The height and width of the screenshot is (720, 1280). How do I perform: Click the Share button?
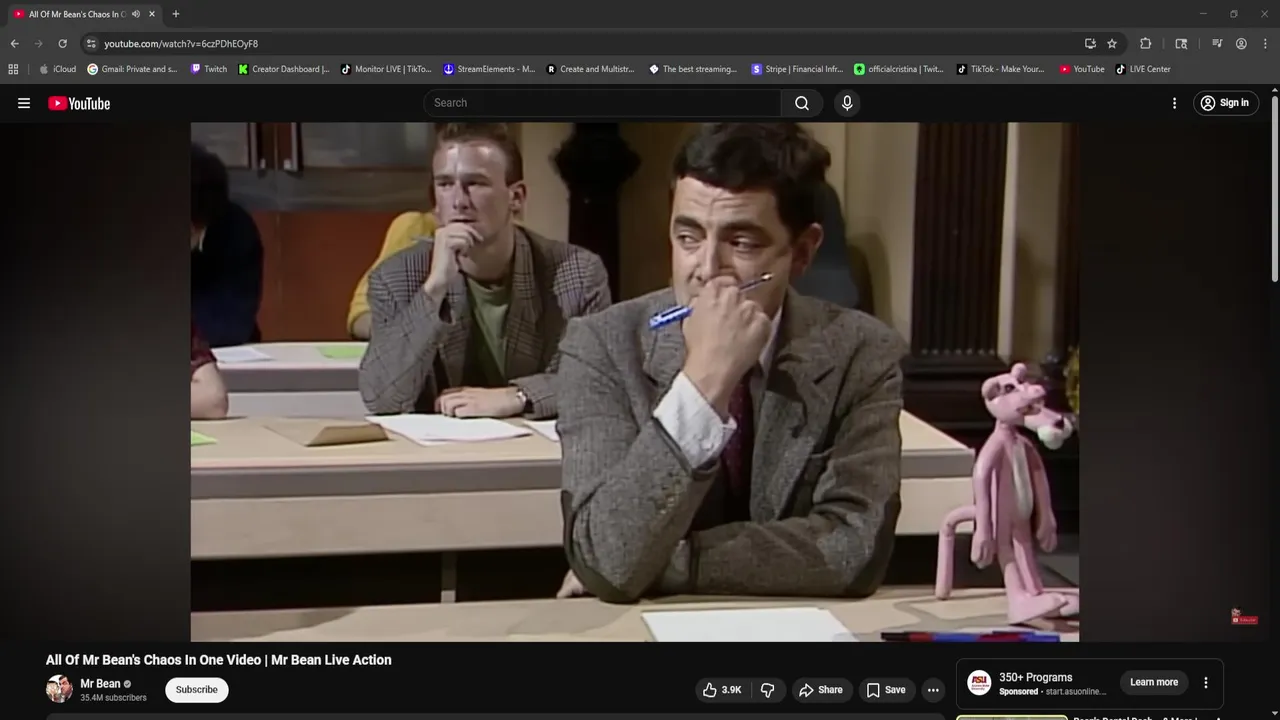[820, 690]
